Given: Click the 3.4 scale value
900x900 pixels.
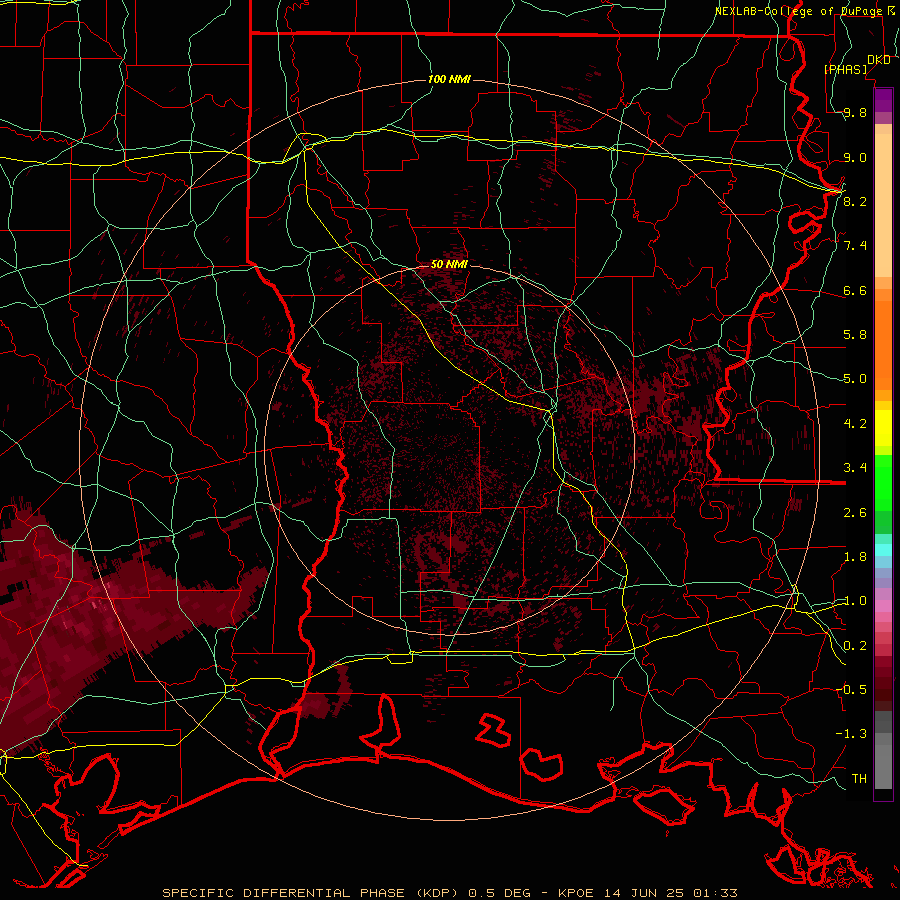Looking at the screenshot, I should [x=855, y=468].
